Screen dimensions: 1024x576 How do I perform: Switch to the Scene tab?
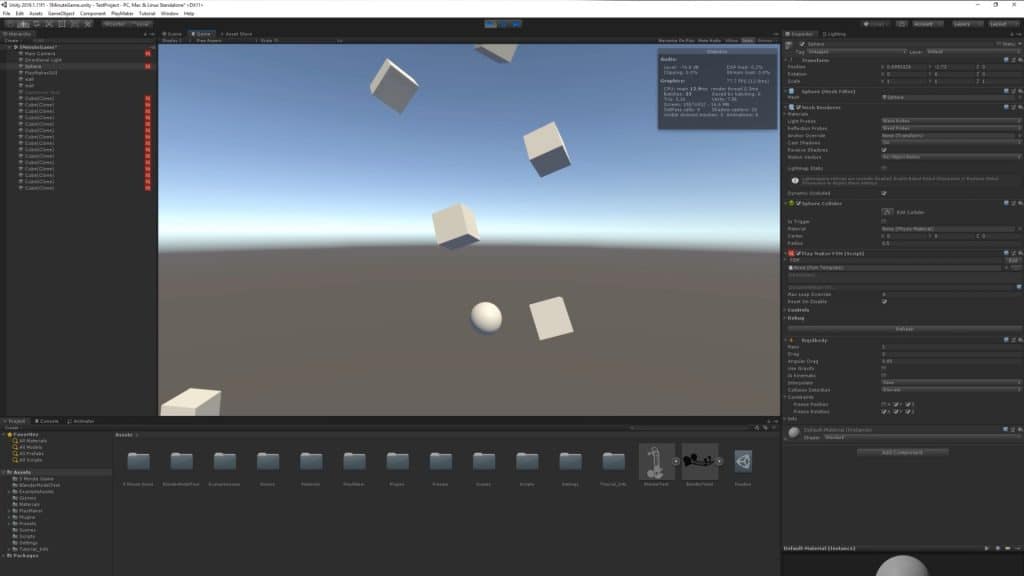point(173,34)
